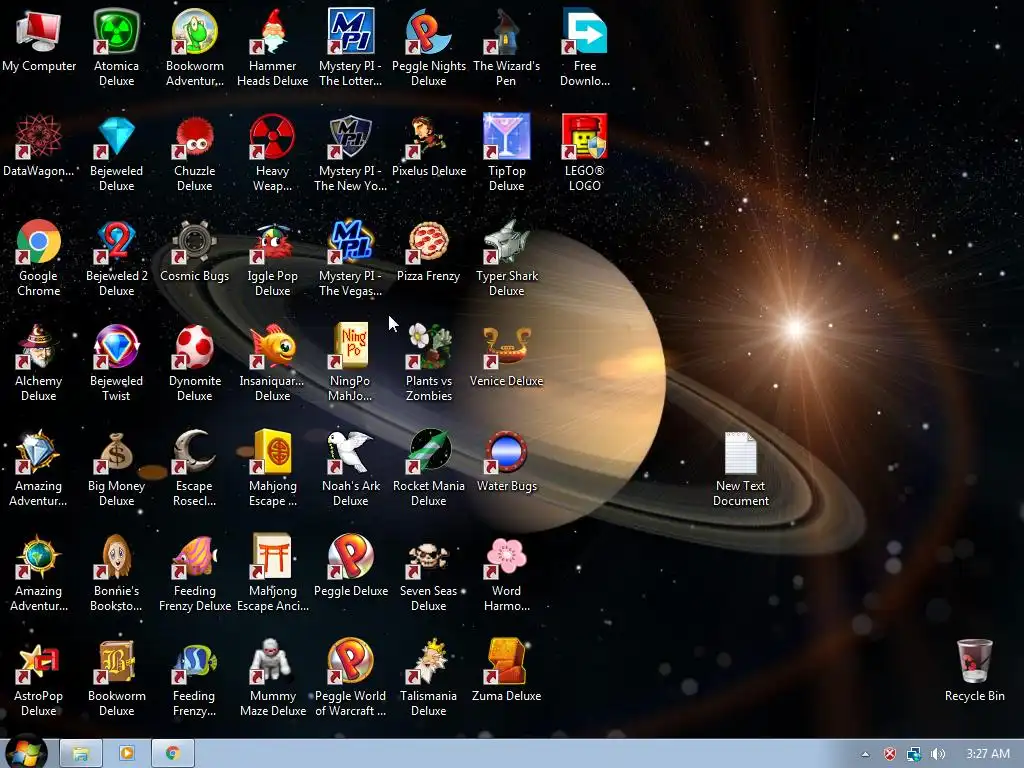Select the NingPo MahJong shortcut
This screenshot has width=1024, height=768.
point(351,347)
